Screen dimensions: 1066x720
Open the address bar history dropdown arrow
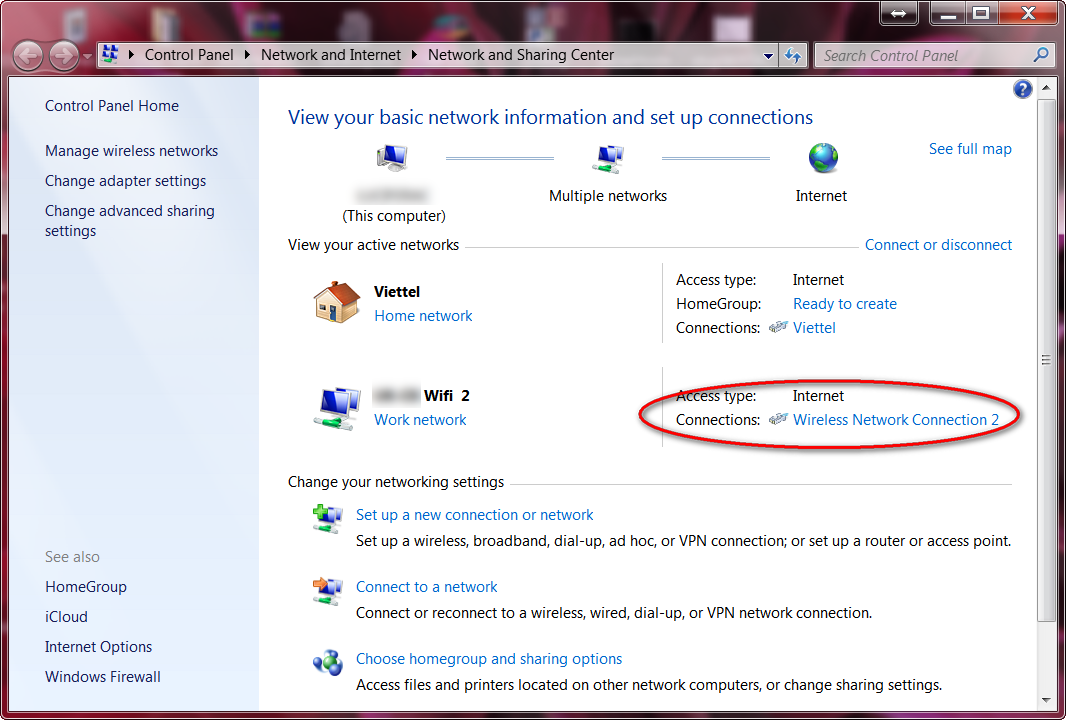[x=767, y=55]
